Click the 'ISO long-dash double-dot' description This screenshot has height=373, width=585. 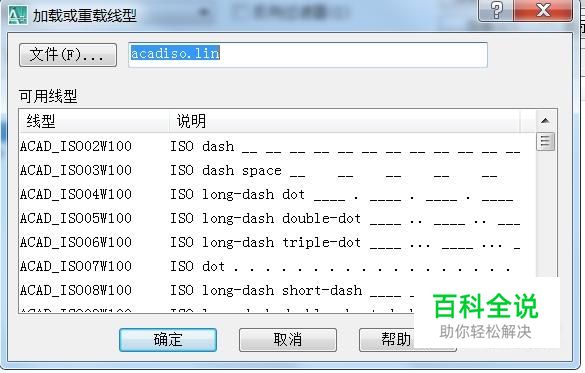point(265,218)
